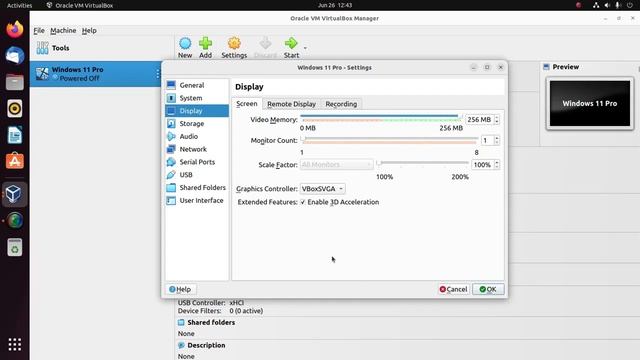The width and height of the screenshot is (640, 360).
Task: Click Activities in the top bar
Action: click(20, 5)
